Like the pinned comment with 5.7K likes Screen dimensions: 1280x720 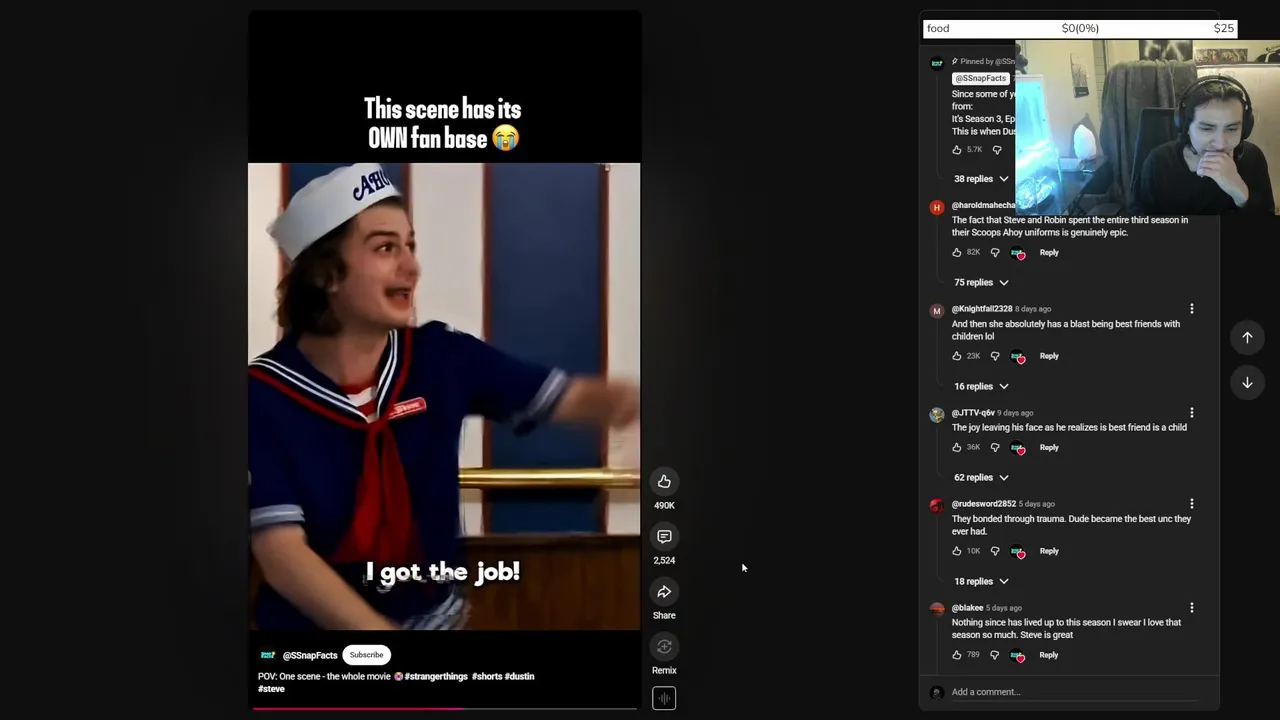coord(957,150)
